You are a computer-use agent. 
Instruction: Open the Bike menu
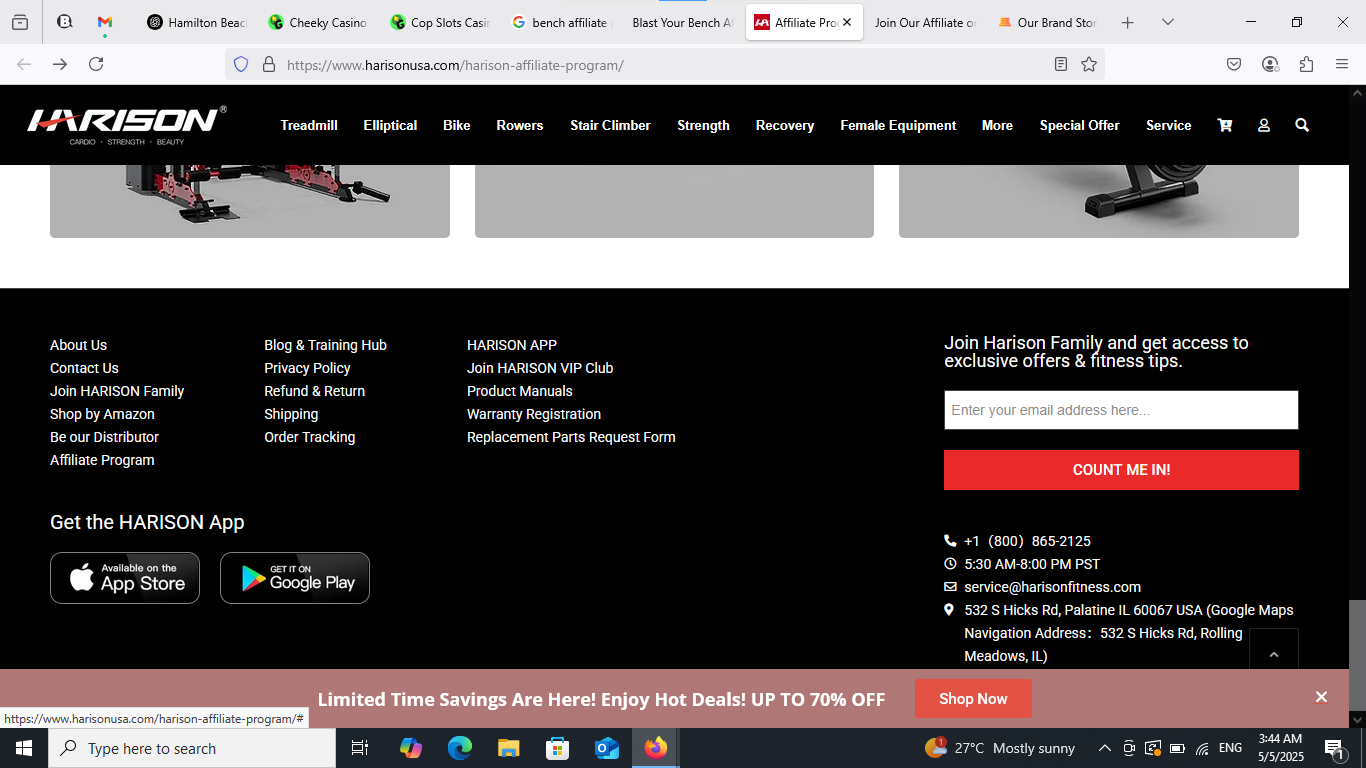(x=457, y=125)
